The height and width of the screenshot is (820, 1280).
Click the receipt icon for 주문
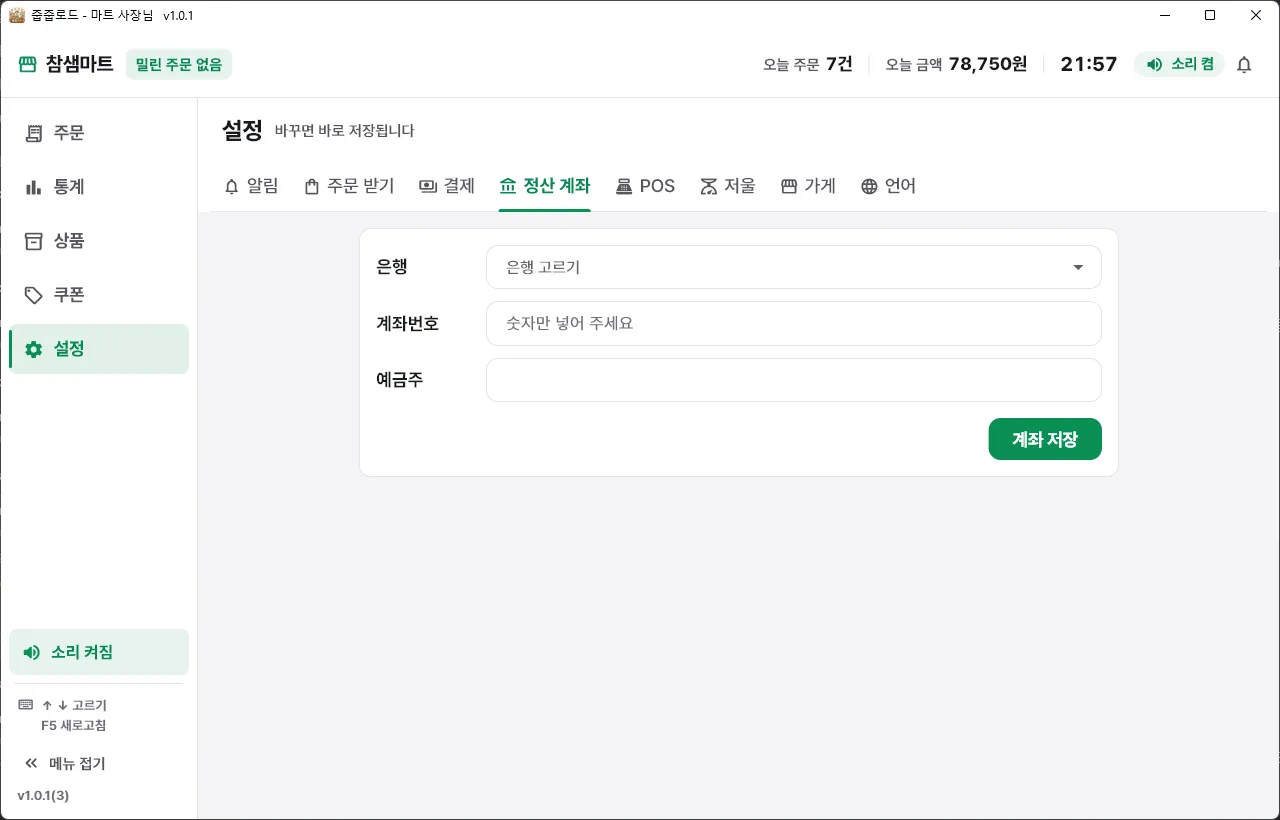(x=34, y=133)
